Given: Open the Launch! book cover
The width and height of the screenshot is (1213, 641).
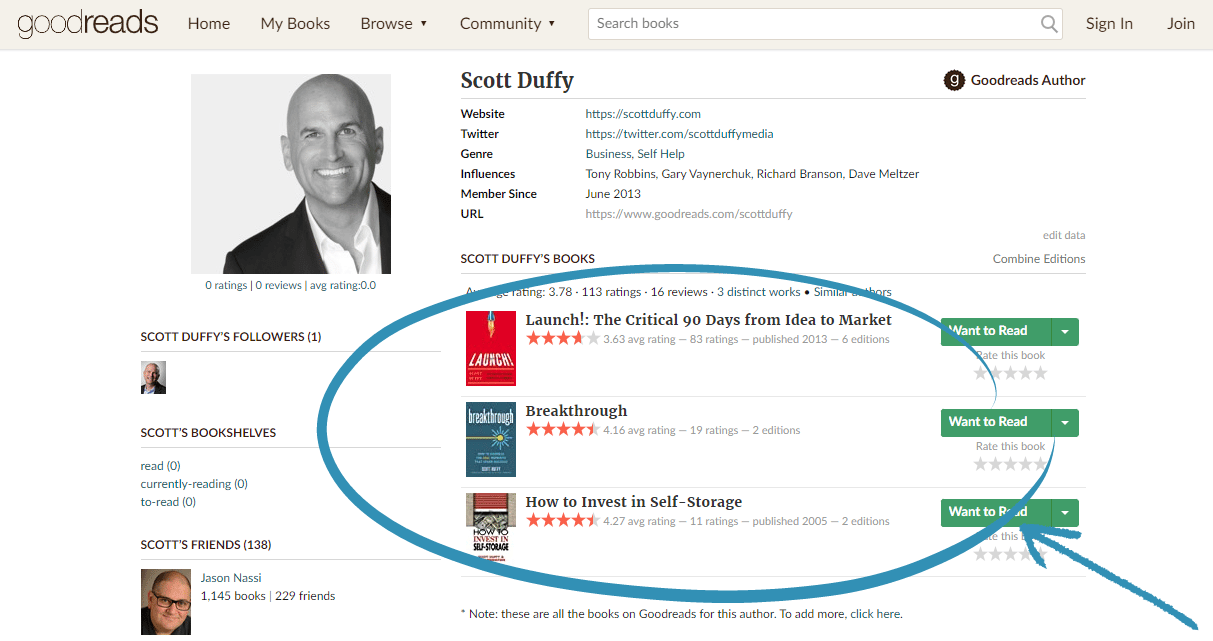Looking at the screenshot, I should [x=491, y=348].
